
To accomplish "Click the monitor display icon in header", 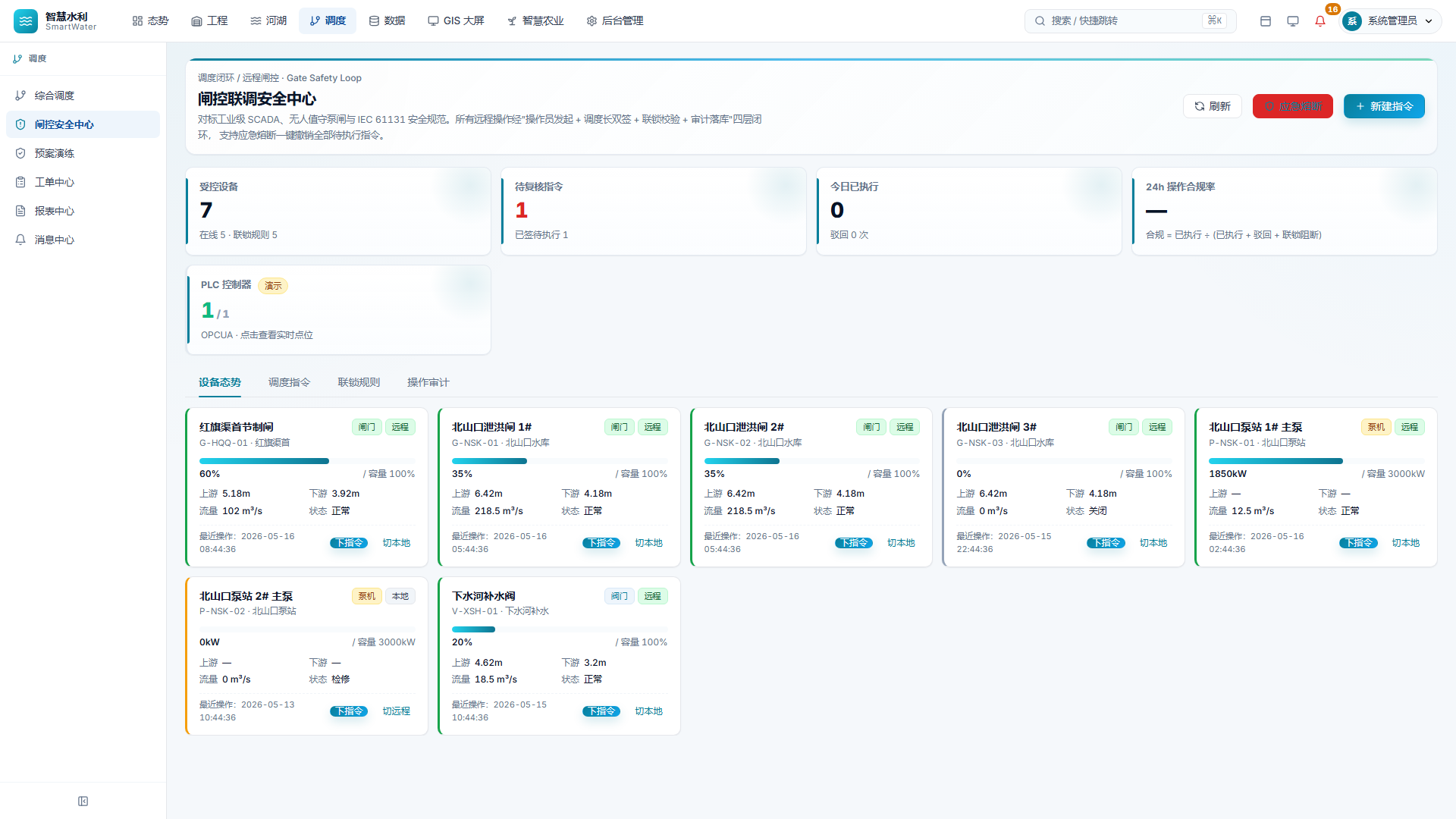I will click(x=1293, y=21).
